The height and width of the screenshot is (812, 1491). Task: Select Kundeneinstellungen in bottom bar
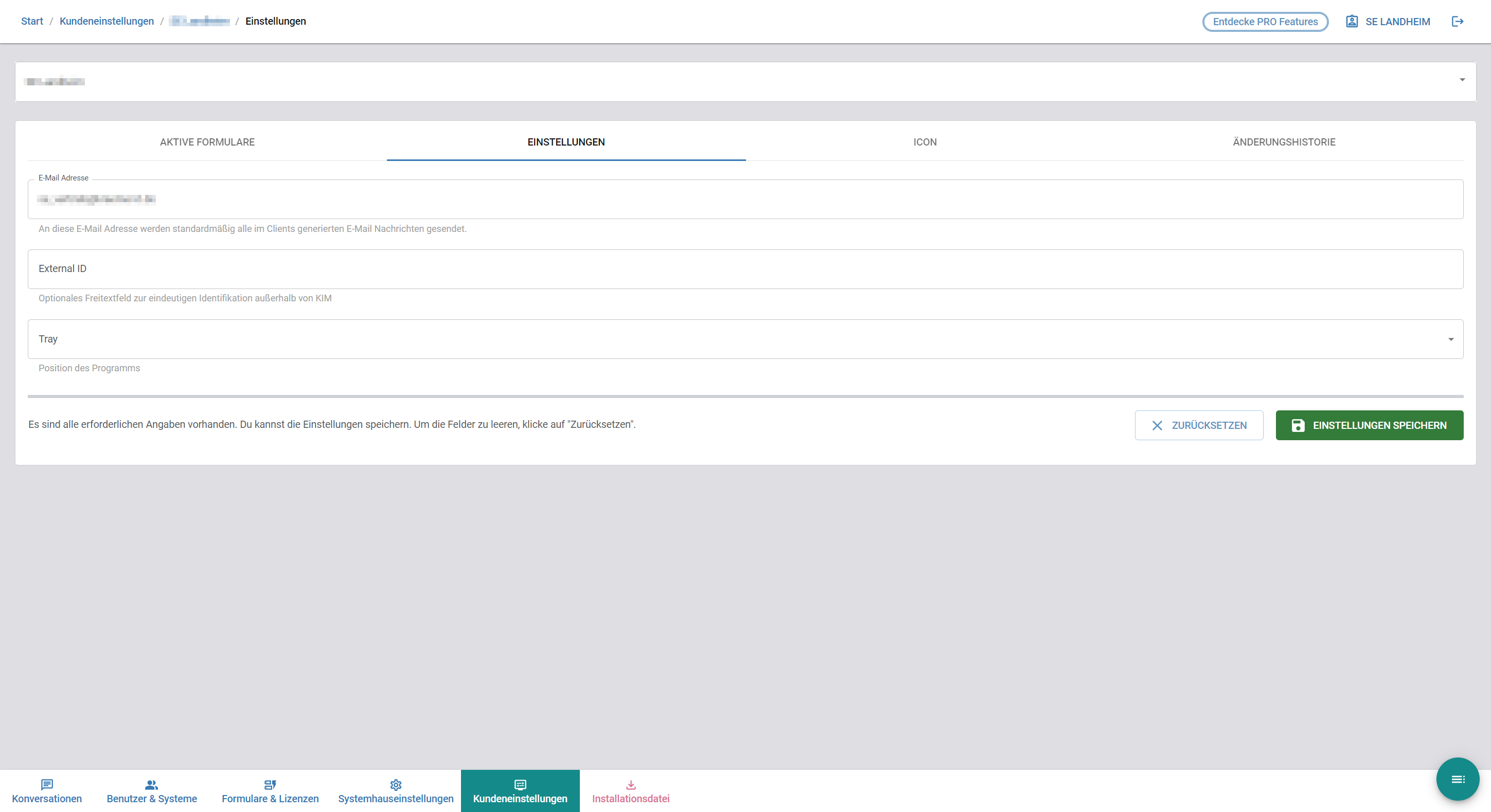520,791
